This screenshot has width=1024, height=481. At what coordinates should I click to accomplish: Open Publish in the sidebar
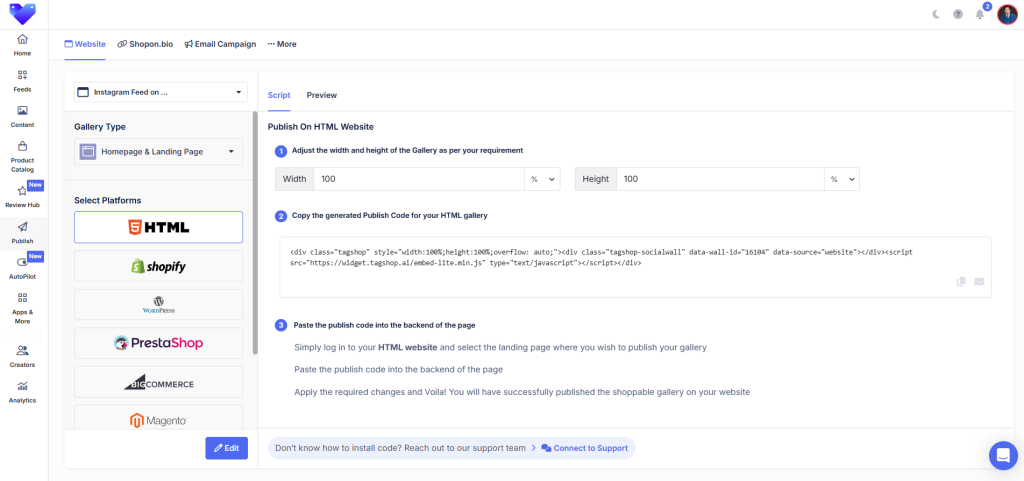(x=22, y=232)
